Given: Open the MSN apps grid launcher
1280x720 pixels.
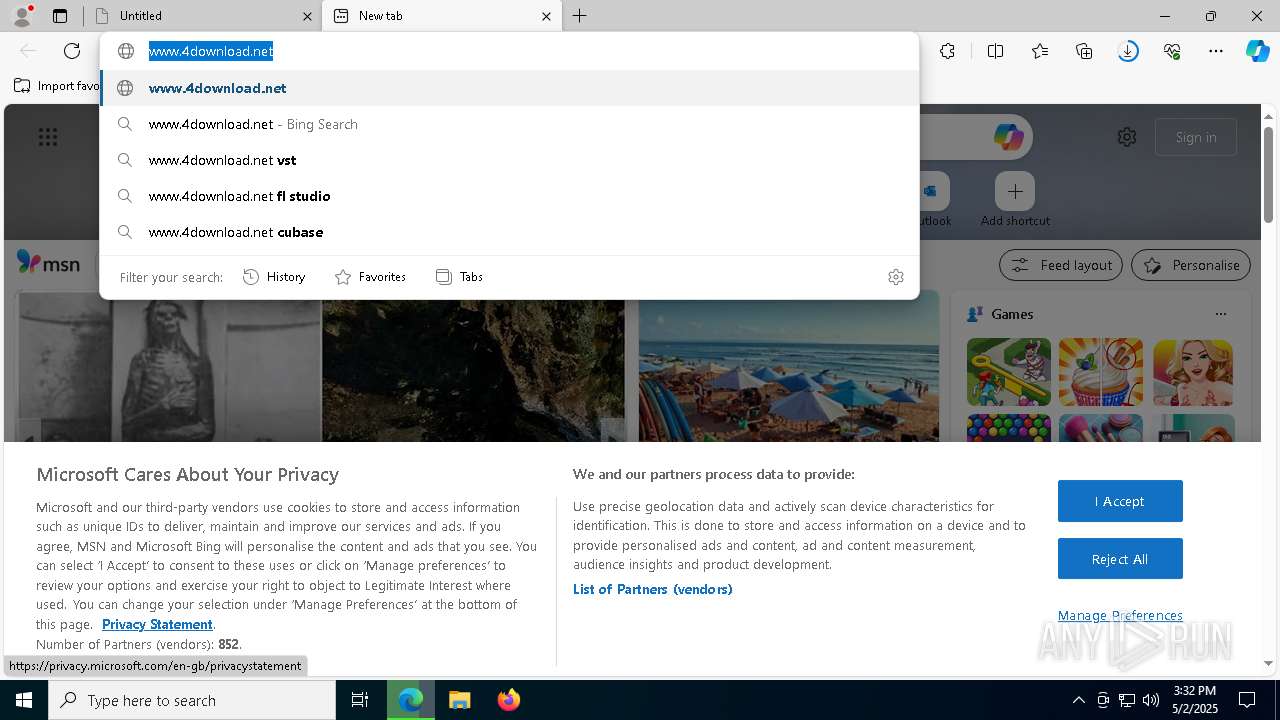Looking at the screenshot, I should [x=48, y=137].
